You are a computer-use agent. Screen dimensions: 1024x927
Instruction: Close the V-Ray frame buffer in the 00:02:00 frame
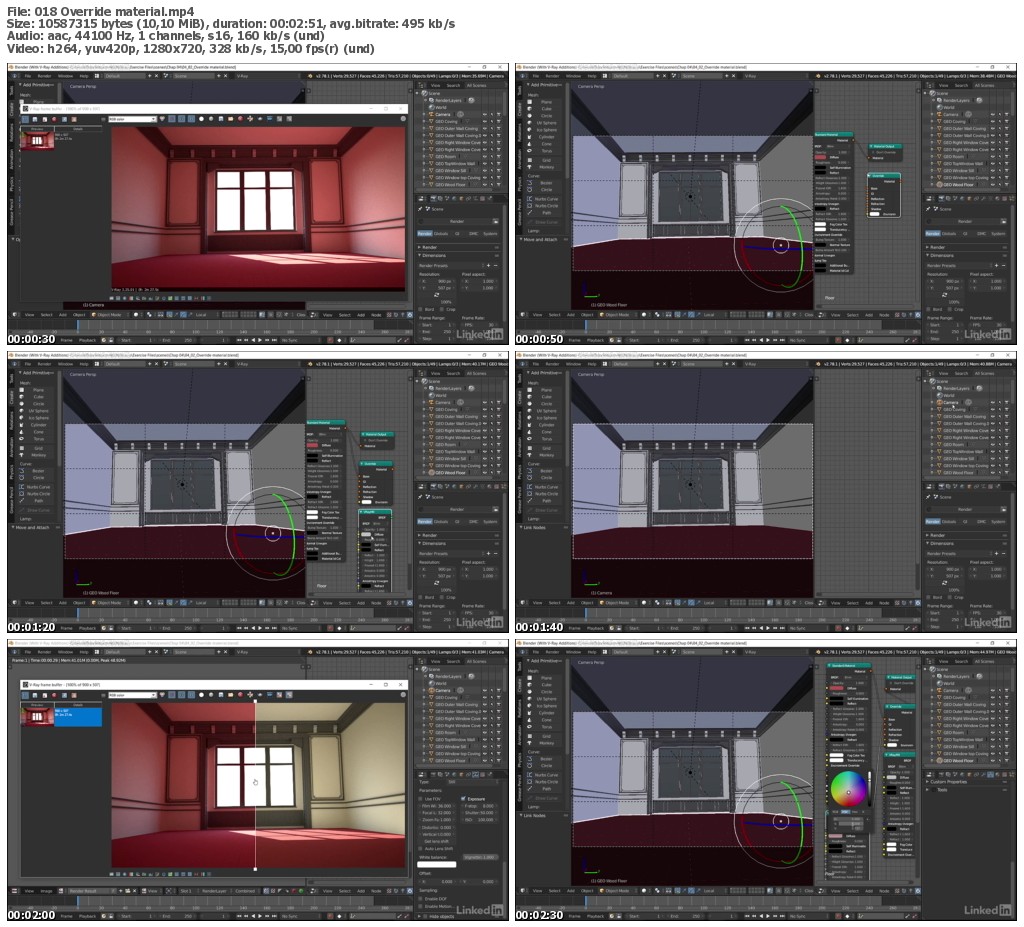coord(400,685)
